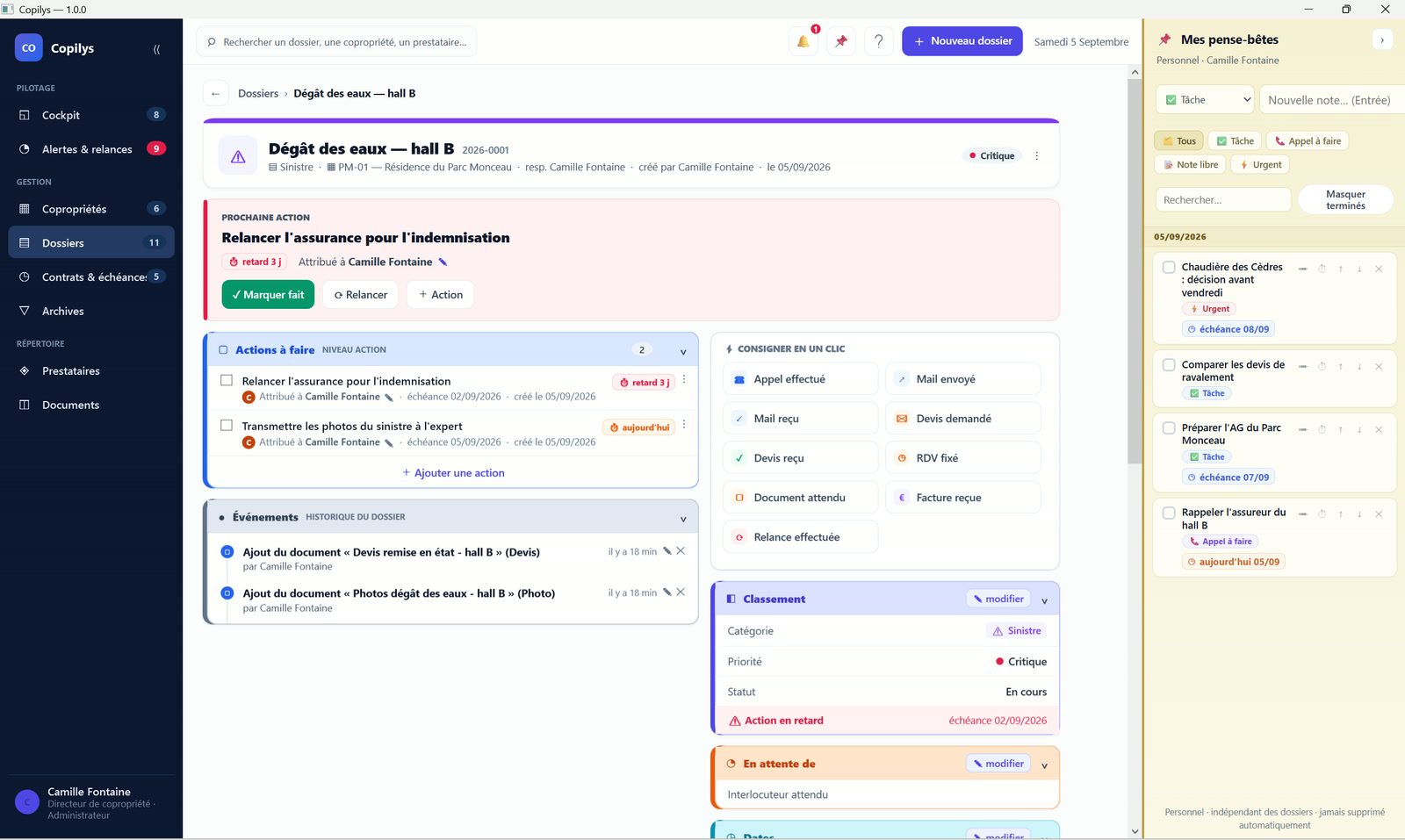
Task: Click the main page vertical scrollbar
Action: (x=1135, y=272)
